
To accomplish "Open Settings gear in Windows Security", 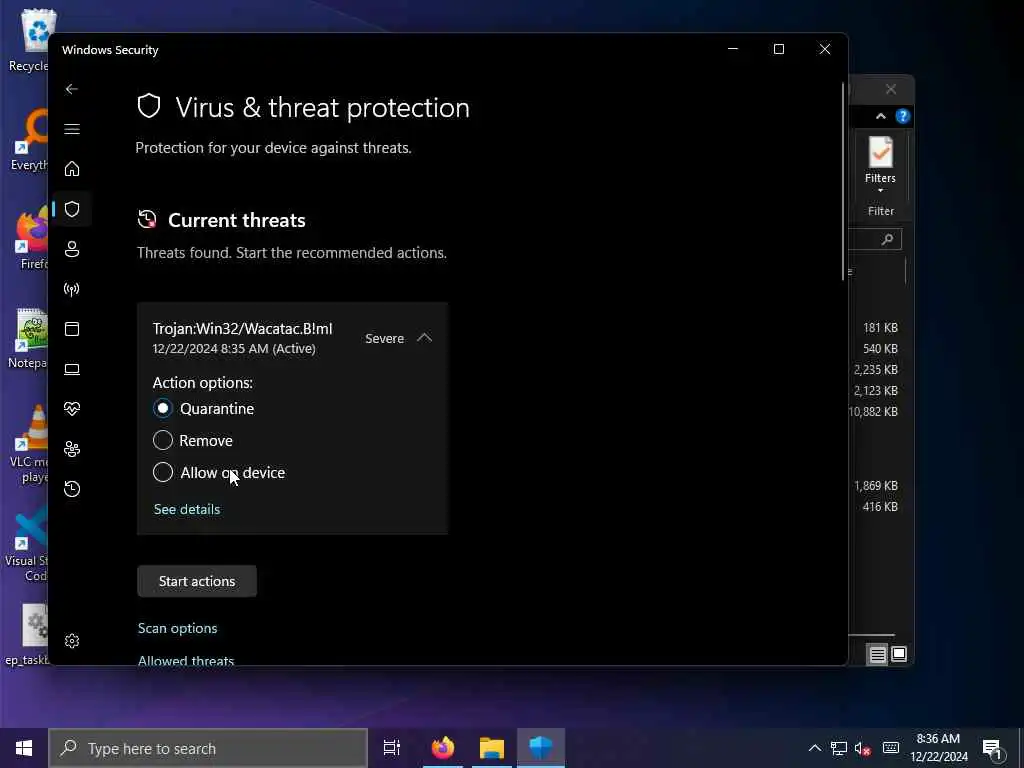I will coord(72,641).
